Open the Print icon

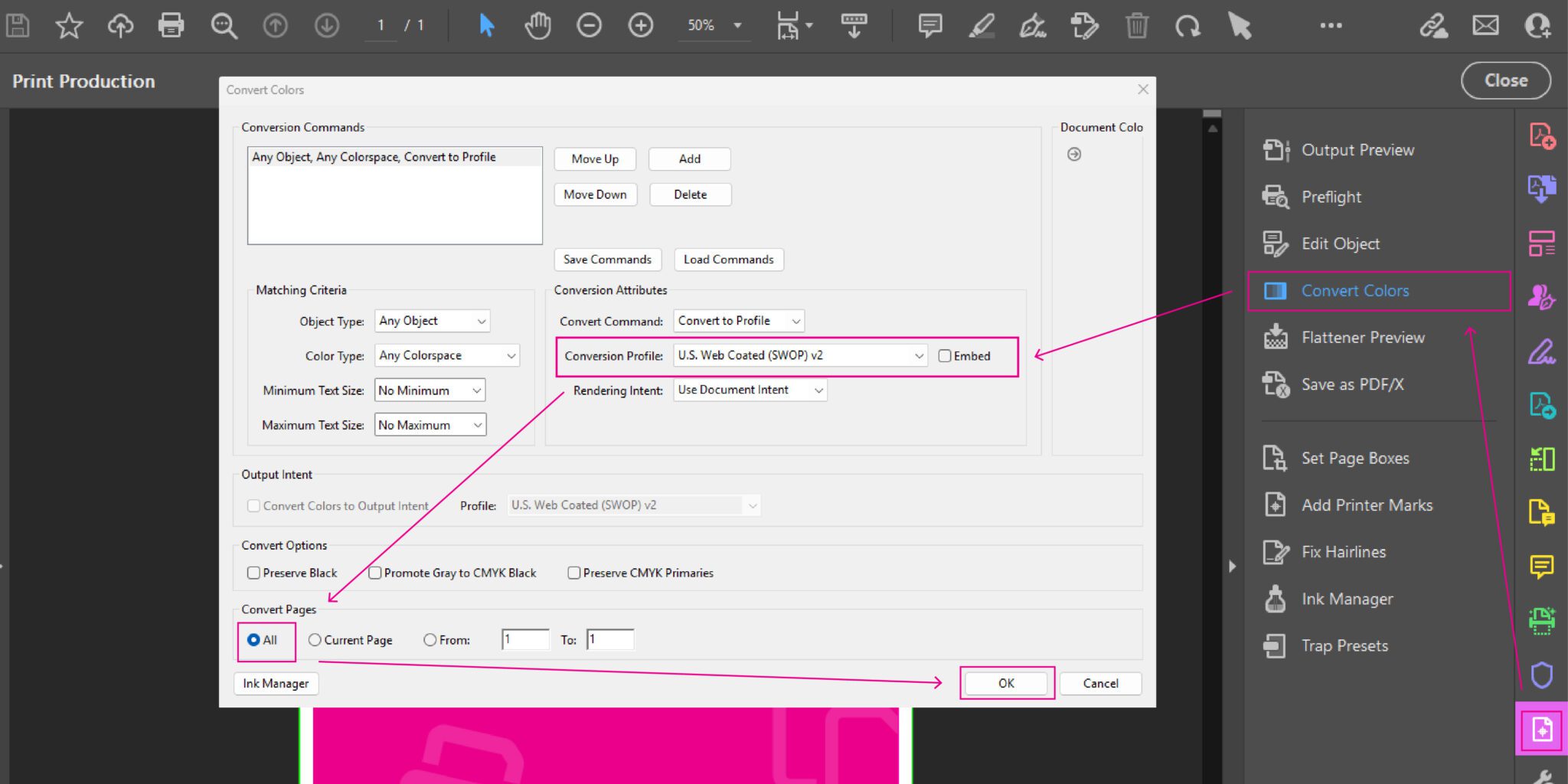coord(171,25)
